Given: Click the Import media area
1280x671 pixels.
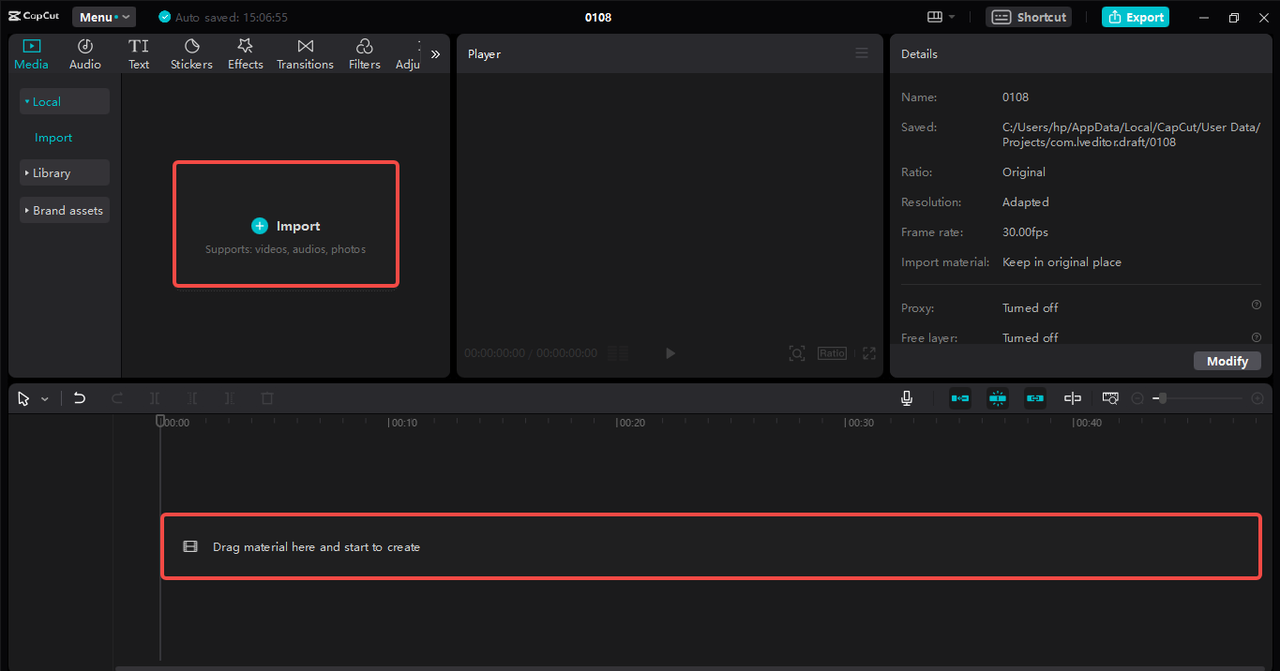Looking at the screenshot, I should [x=286, y=224].
